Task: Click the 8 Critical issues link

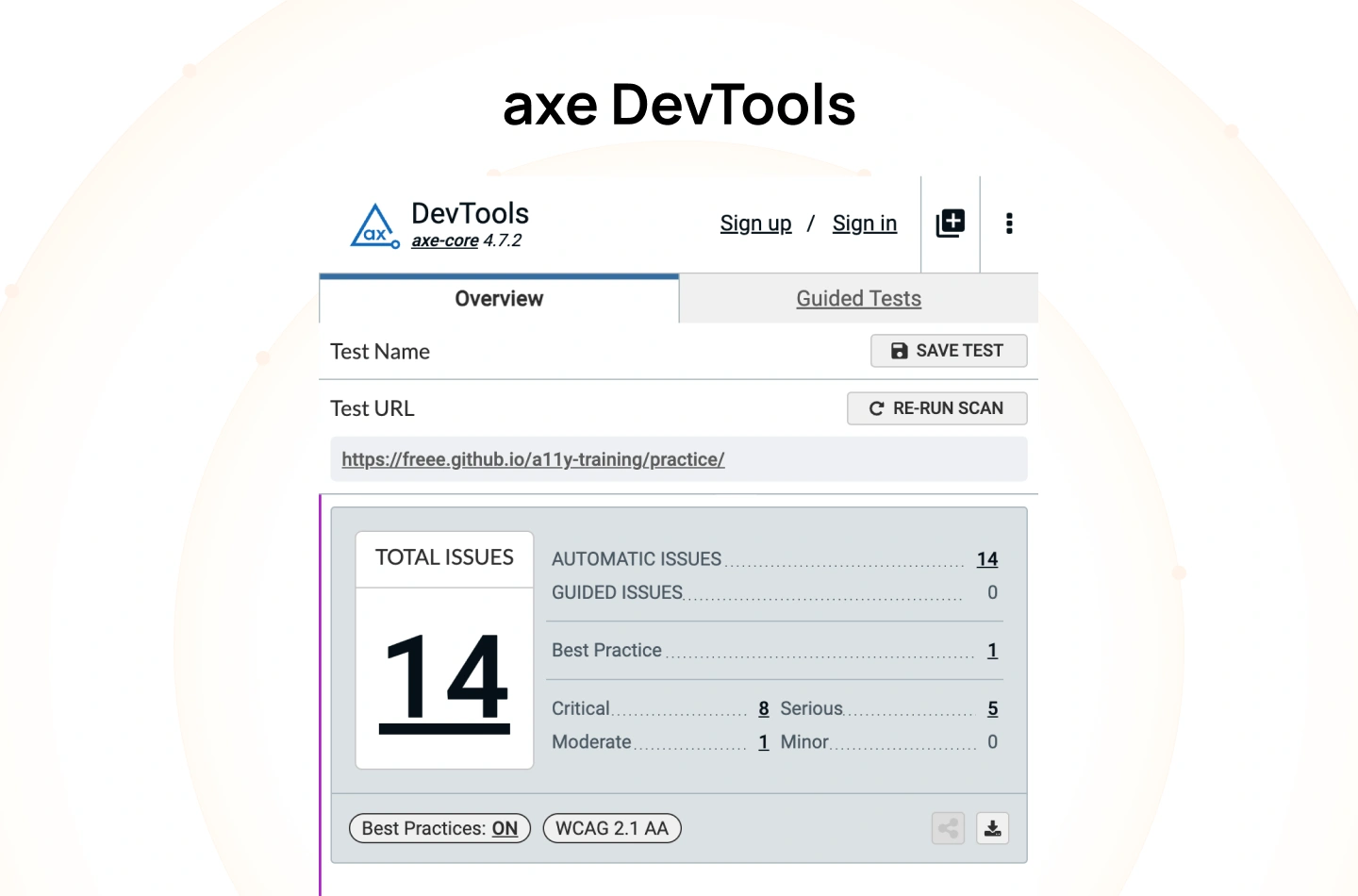Action: 763,708
